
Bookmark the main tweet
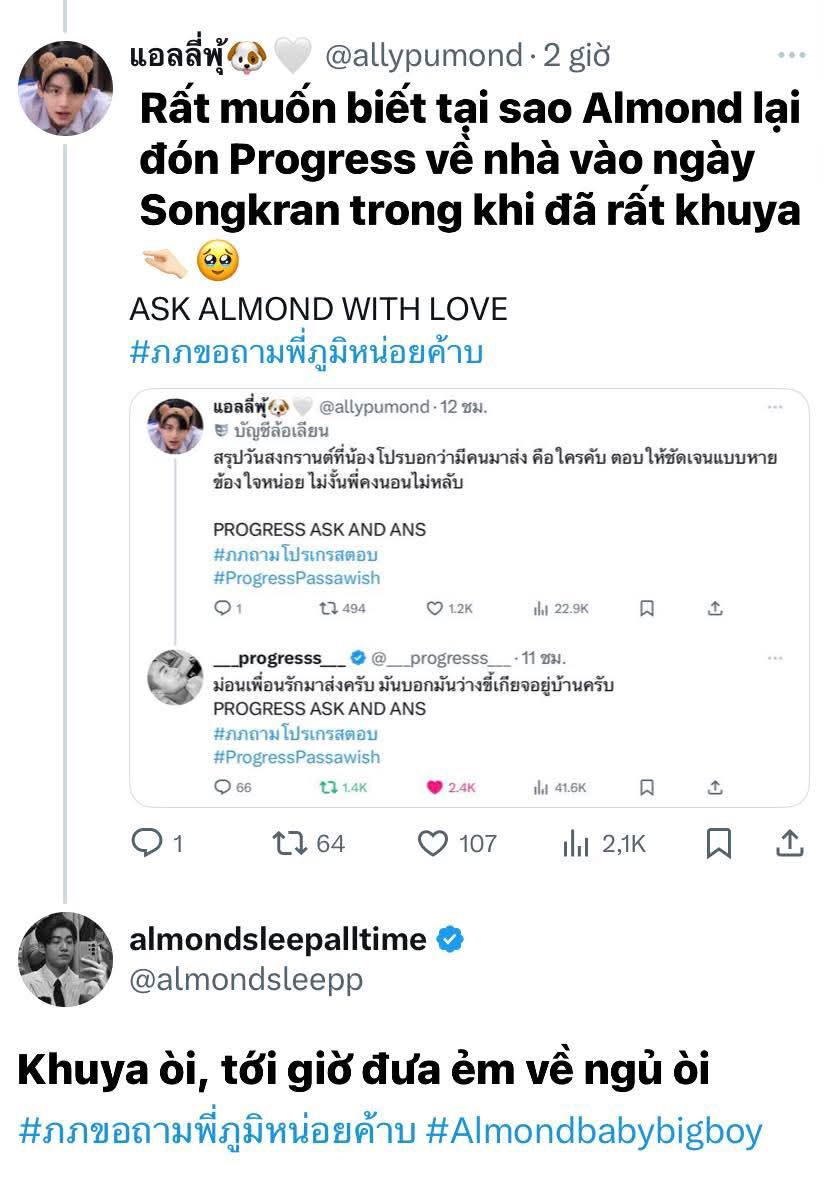[x=718, y=844]
